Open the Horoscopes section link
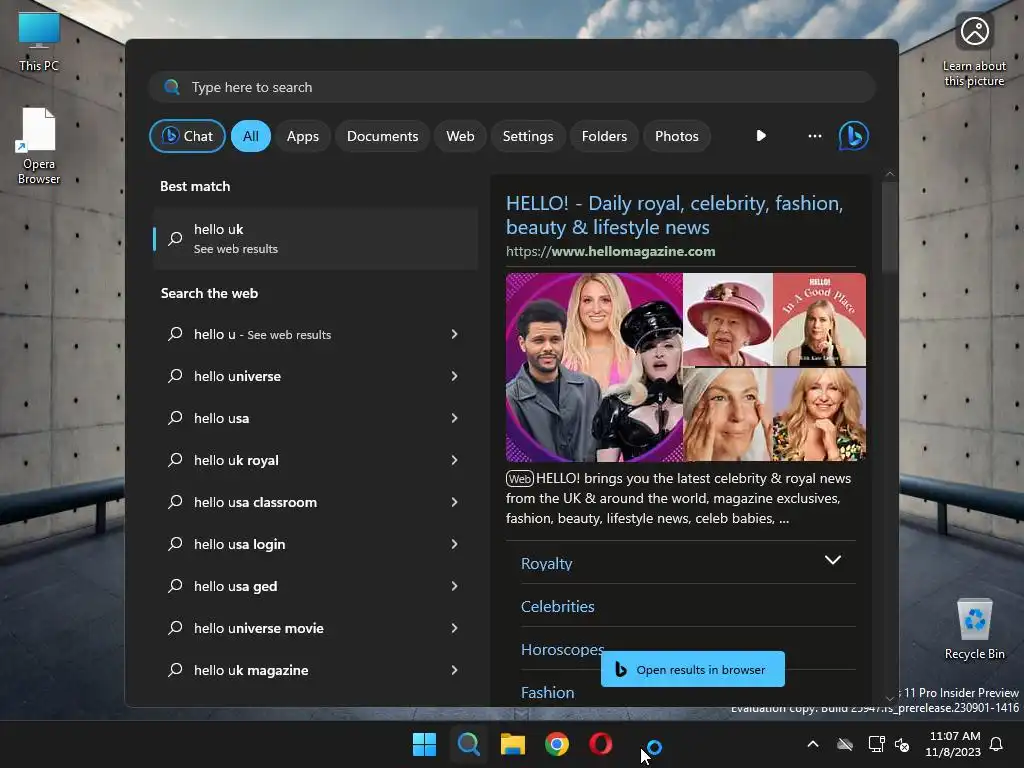 click(x=562, y=649)
